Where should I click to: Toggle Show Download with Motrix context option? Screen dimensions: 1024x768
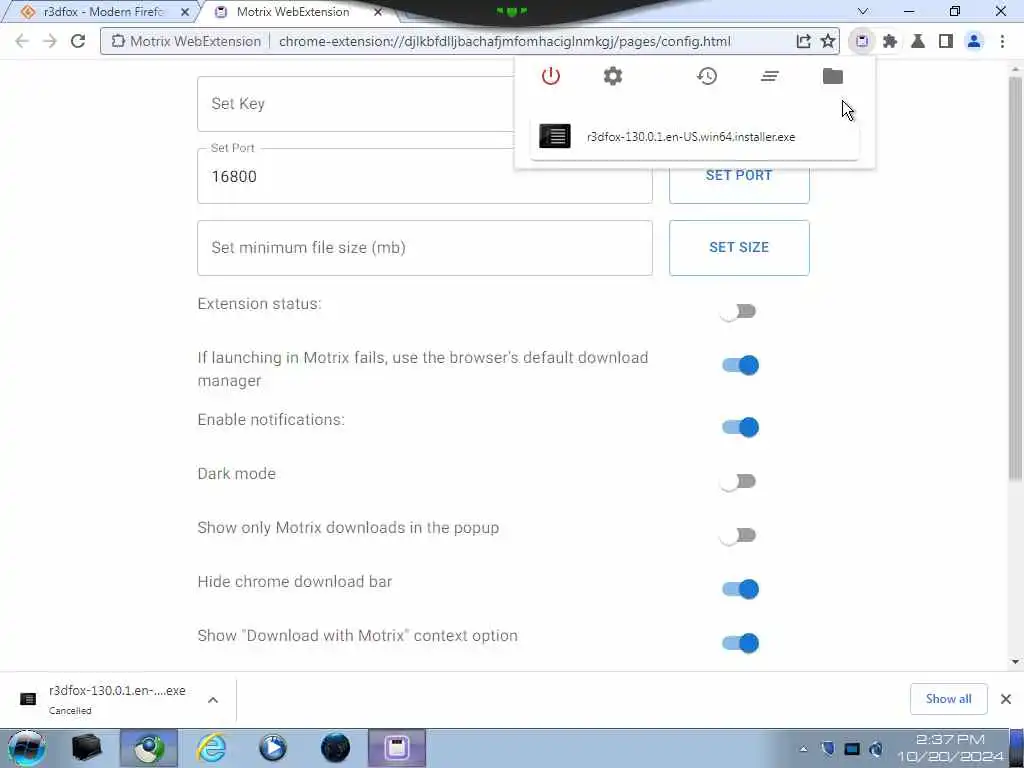point(740,643)
